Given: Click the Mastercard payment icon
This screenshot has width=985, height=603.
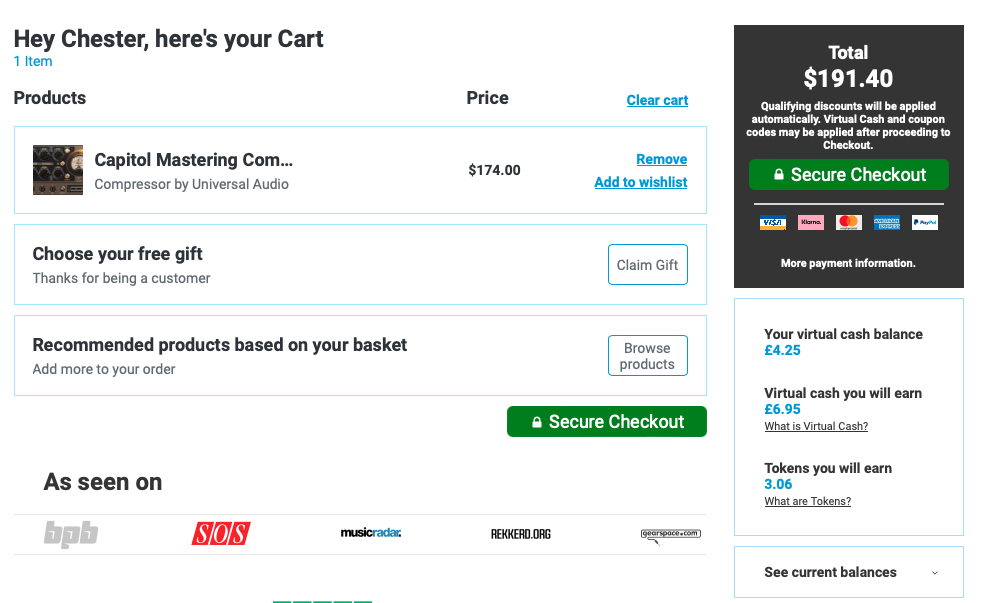Looking at the screenshot, I should point(848,222).
